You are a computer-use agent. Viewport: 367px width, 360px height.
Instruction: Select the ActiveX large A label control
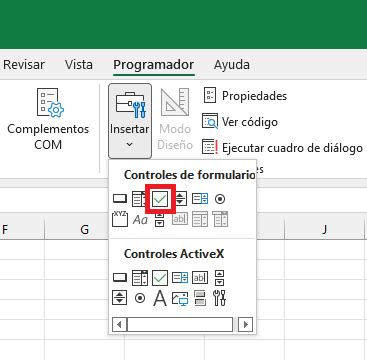coord(160,298)
